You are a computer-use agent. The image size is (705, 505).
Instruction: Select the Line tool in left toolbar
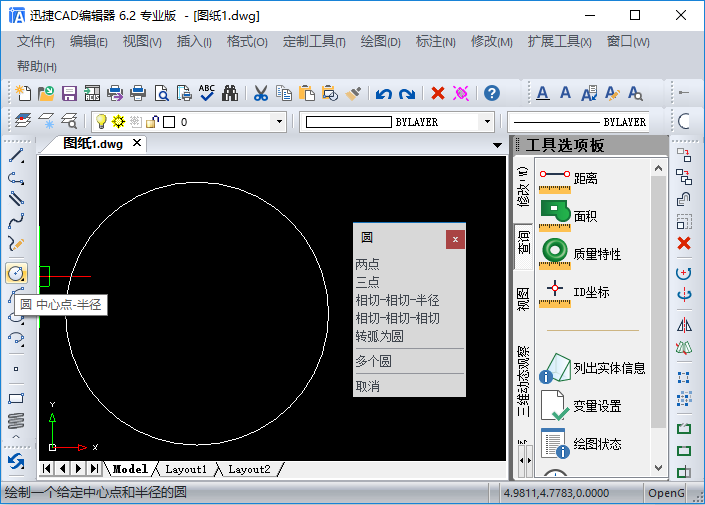[16, 156]
